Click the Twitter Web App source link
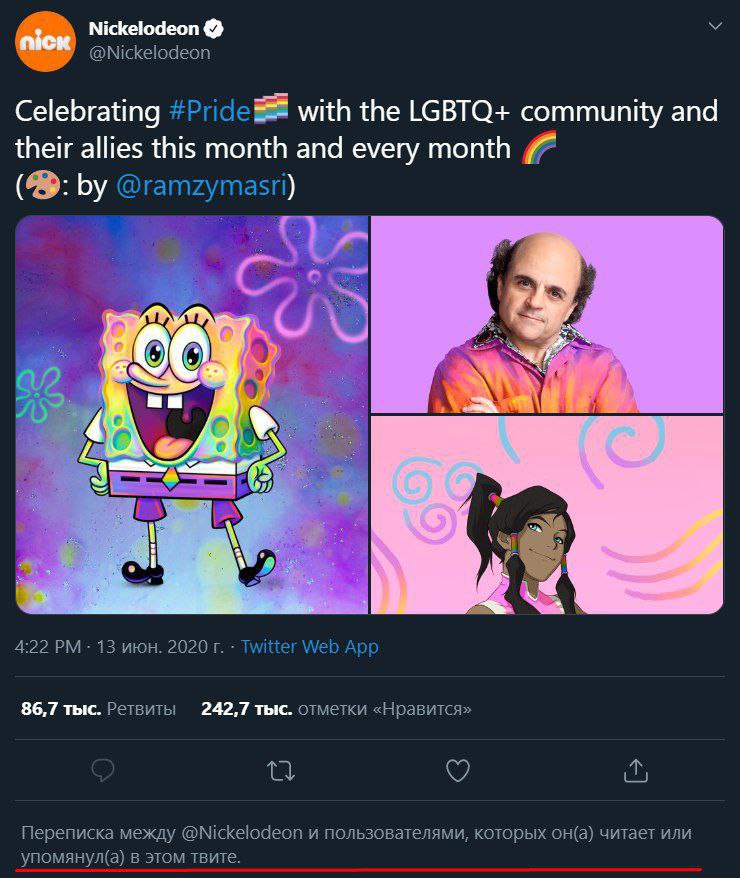This screenshot has width=740, height=878. tap(310, 647)
